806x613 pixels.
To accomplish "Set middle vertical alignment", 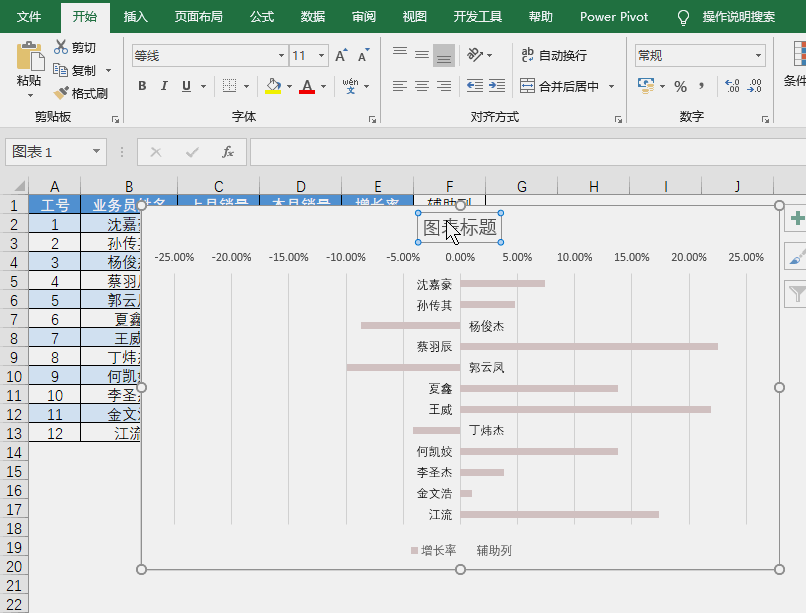I will tap(422, 54).
